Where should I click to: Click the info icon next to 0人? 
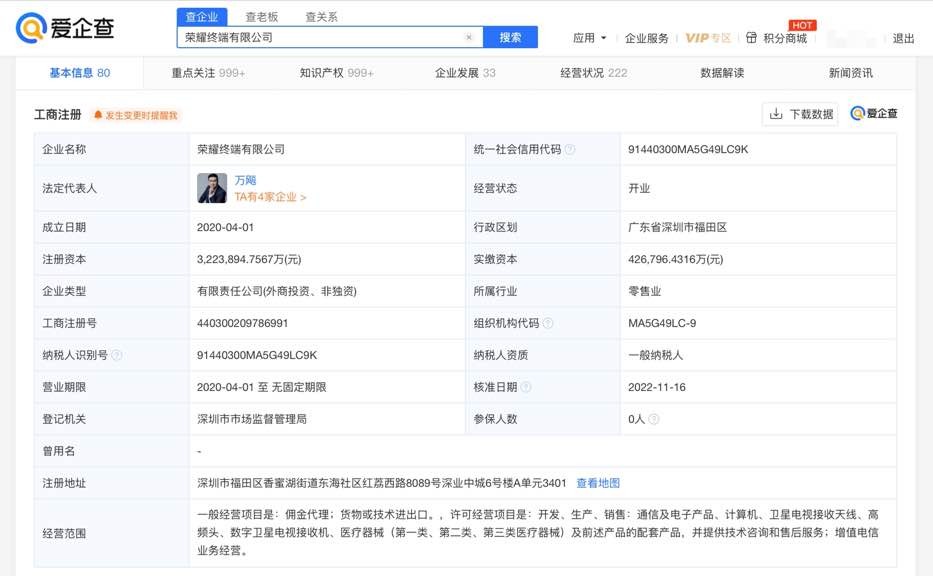coord(653,420)
